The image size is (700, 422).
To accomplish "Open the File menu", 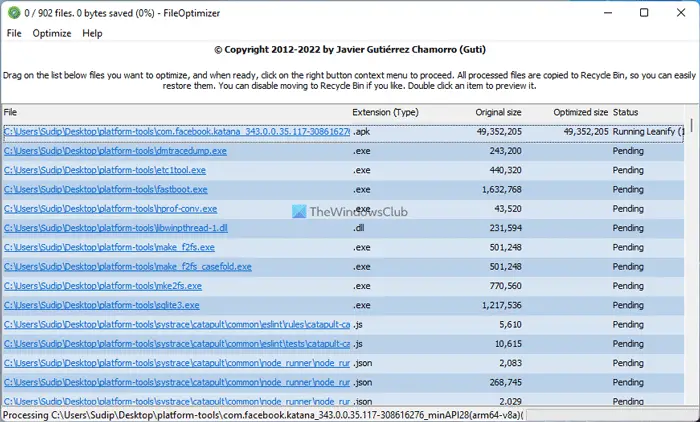I will (14, 33).
